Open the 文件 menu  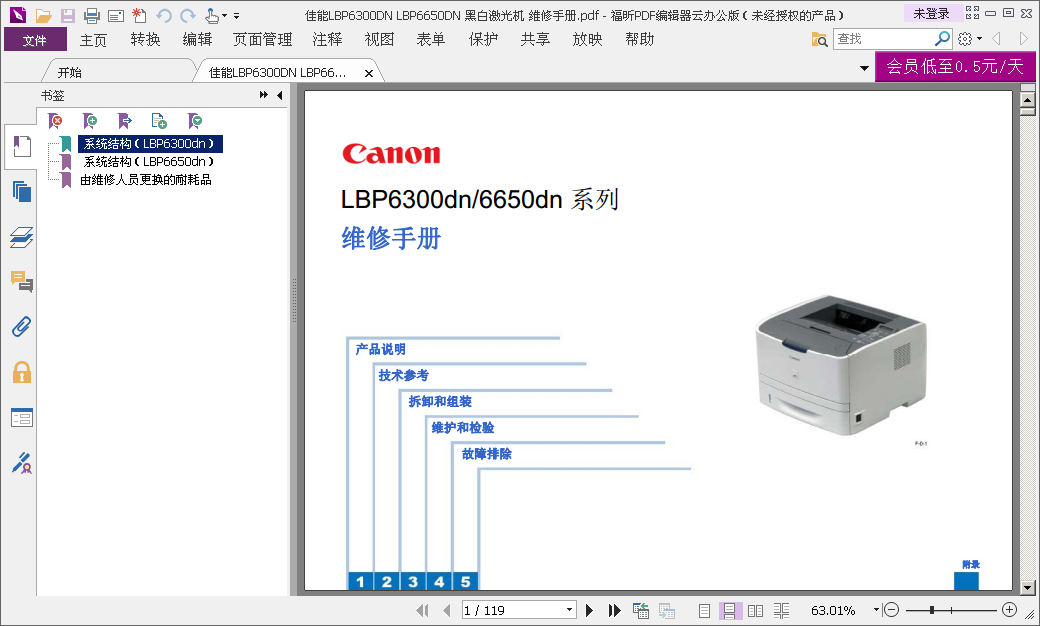(35, 40)
